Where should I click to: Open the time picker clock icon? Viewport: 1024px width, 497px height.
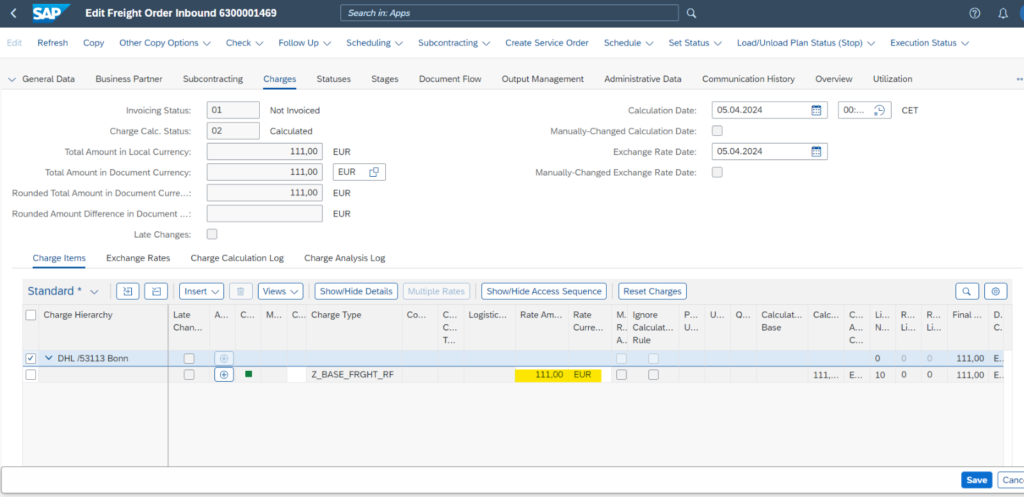tap(879, 110)
